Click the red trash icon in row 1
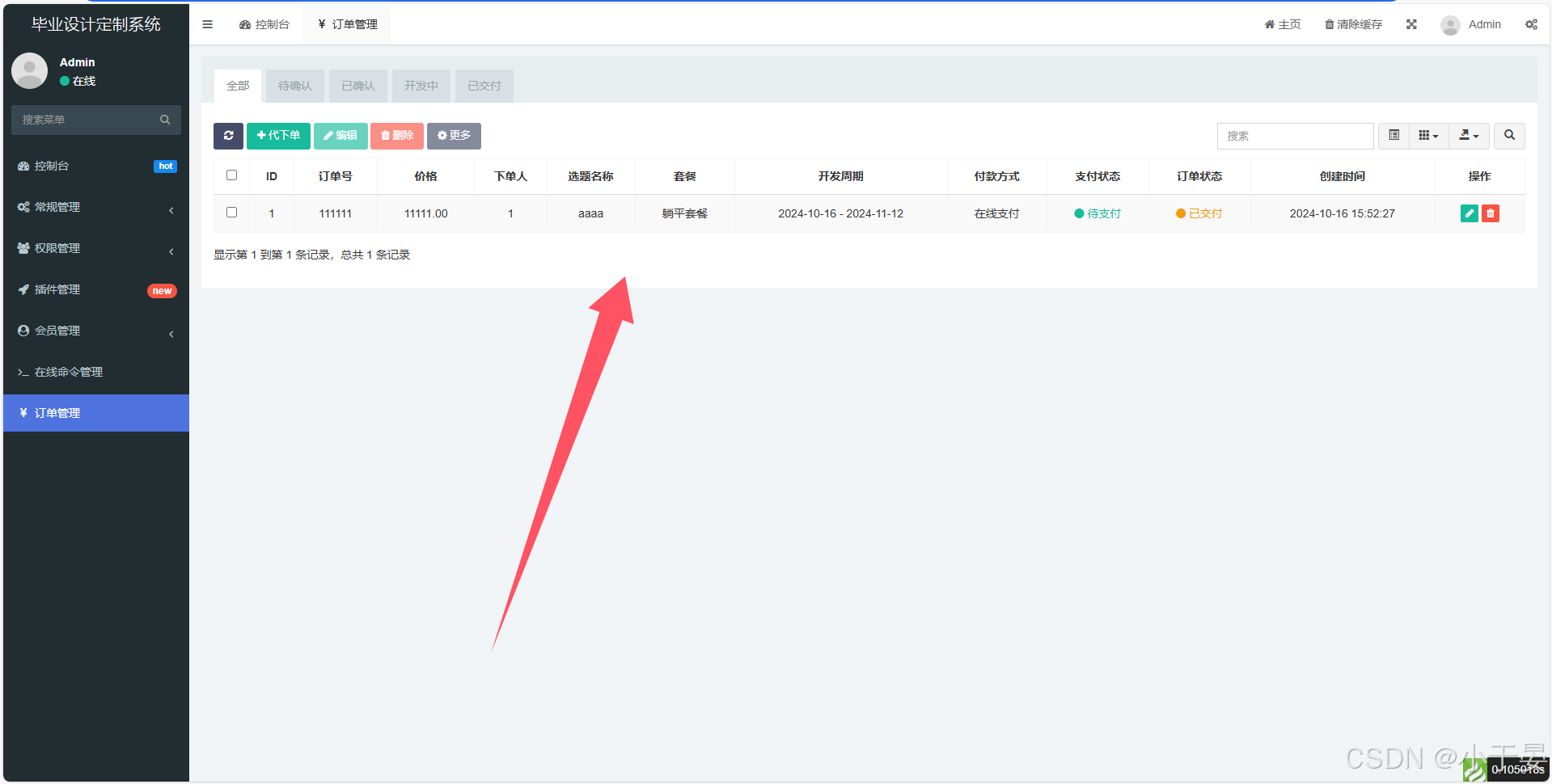1552x784 pixels. [x=1491, y=213]
